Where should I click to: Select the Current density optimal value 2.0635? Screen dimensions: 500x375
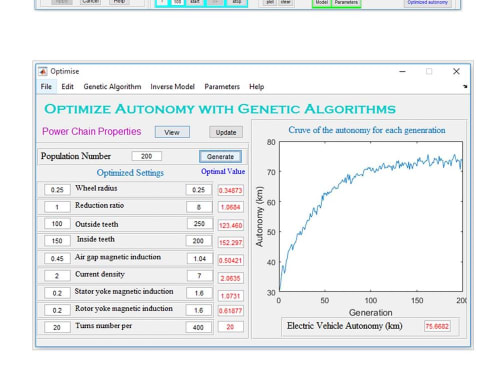(230, 278)
